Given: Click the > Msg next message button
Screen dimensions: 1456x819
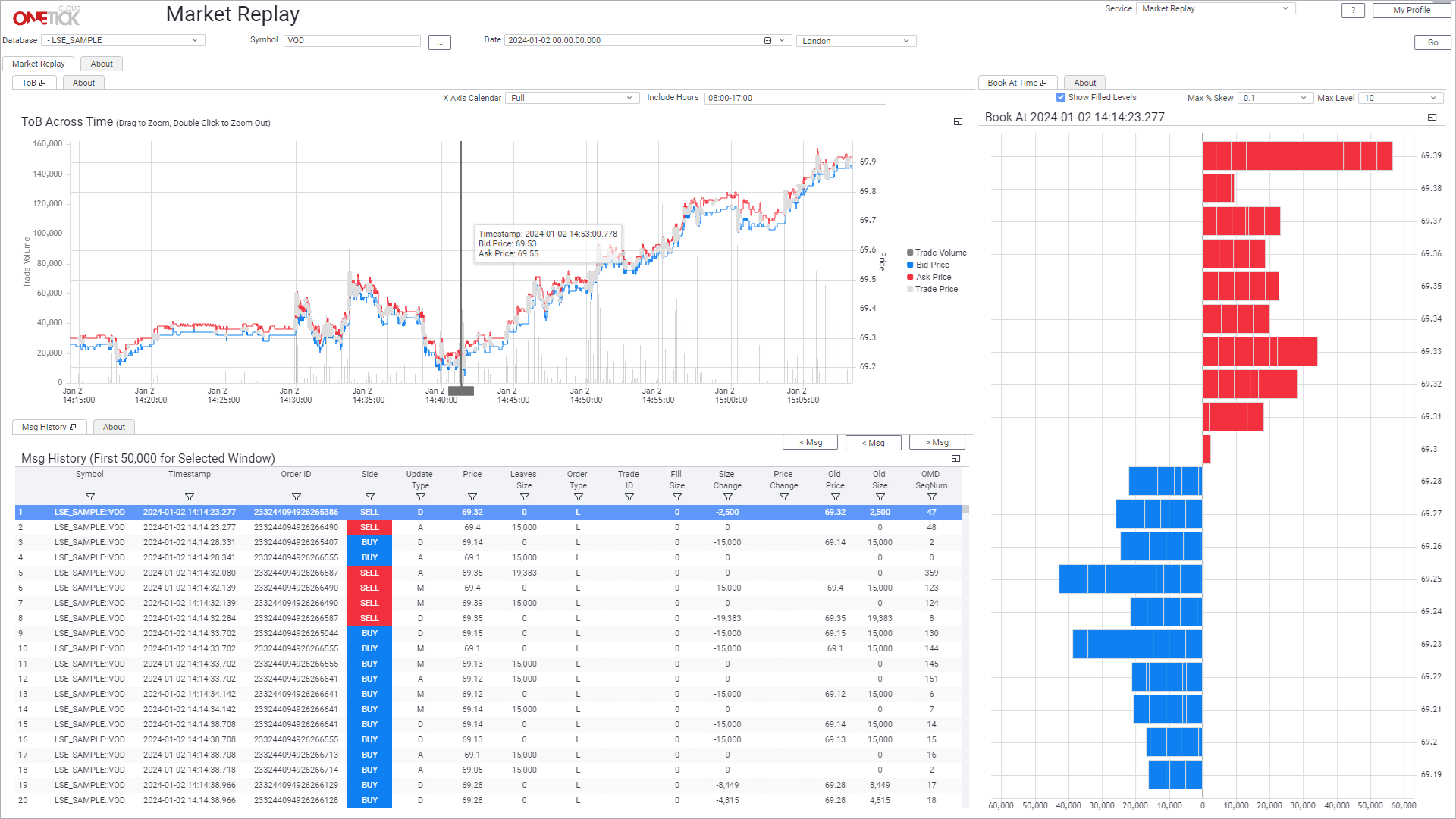Looking at the screenshot, I should tap(937, 443).
